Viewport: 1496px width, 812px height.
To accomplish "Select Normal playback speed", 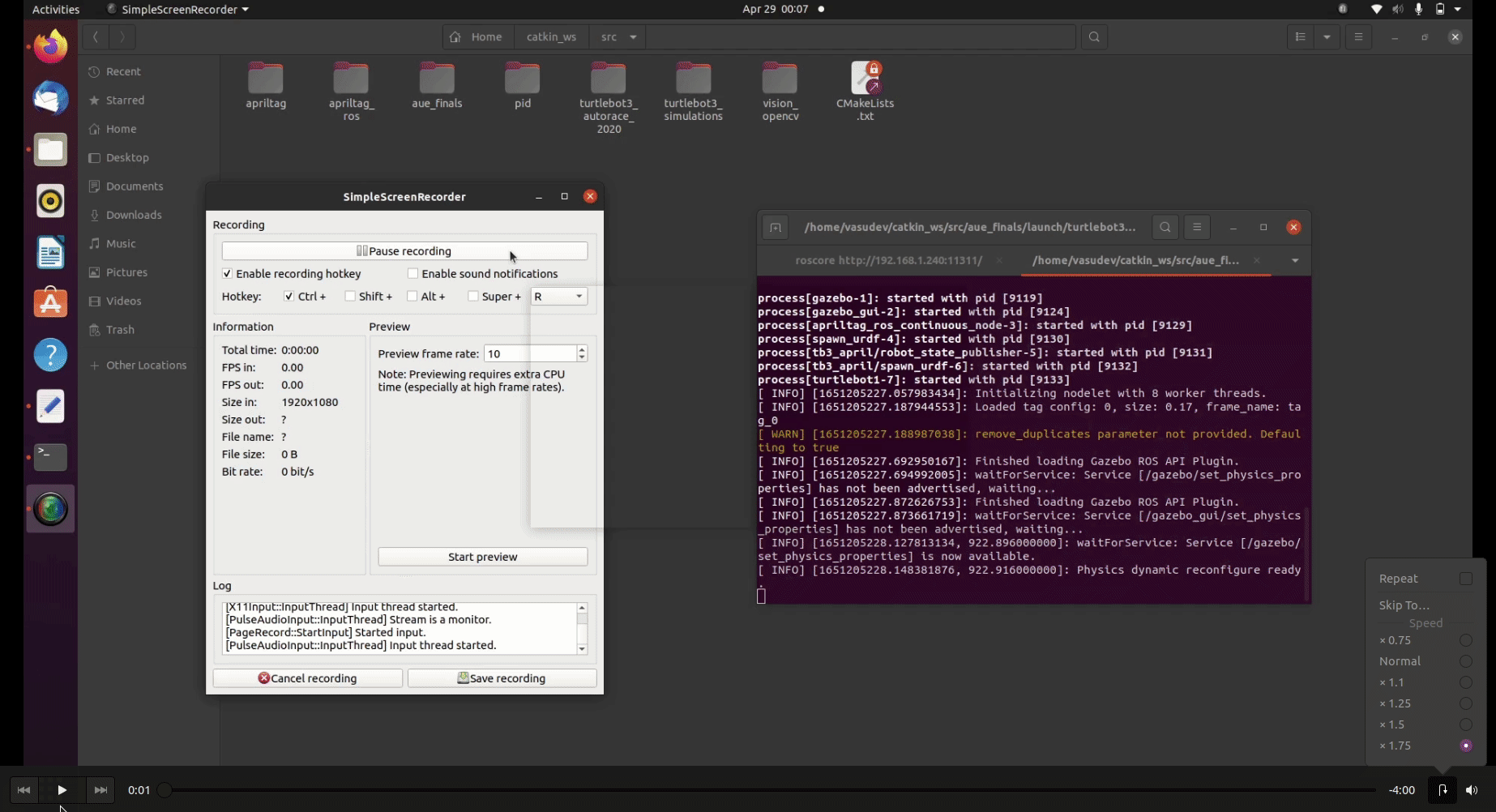I will point(1465,661).
